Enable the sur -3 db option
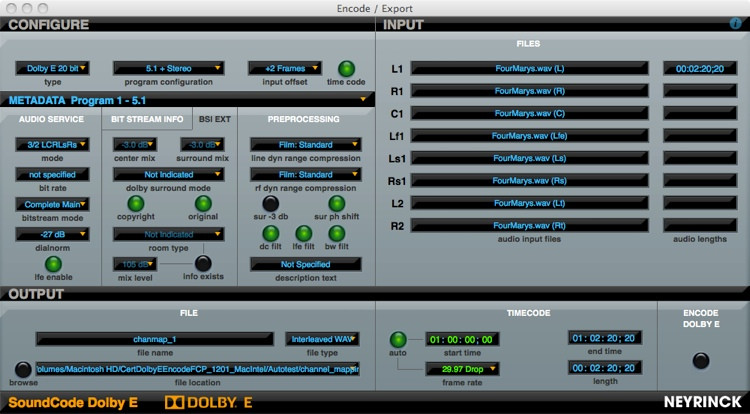The image size is (750, 414). coord(270,203)
